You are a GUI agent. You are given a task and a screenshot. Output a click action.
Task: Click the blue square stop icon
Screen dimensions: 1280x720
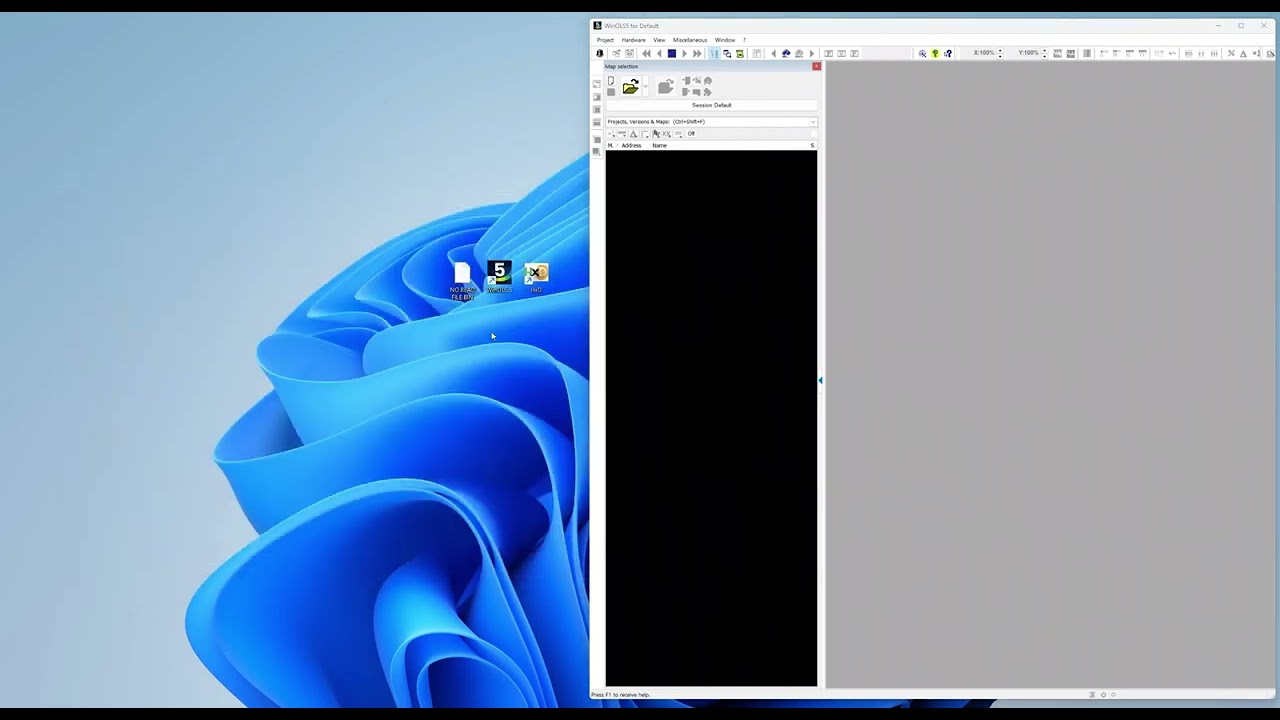tap(672, 53)
